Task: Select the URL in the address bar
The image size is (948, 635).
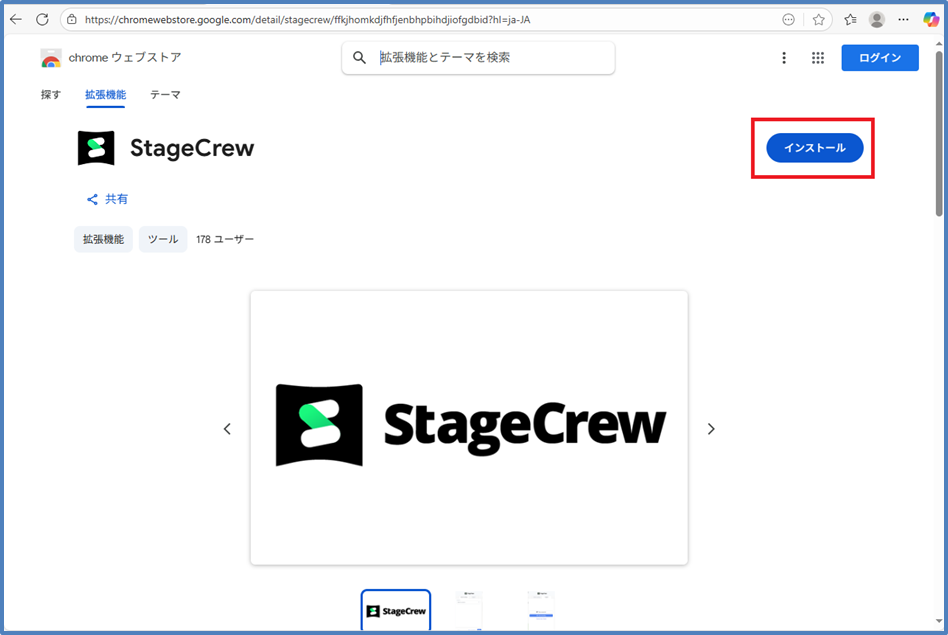Action: [307, 19]
